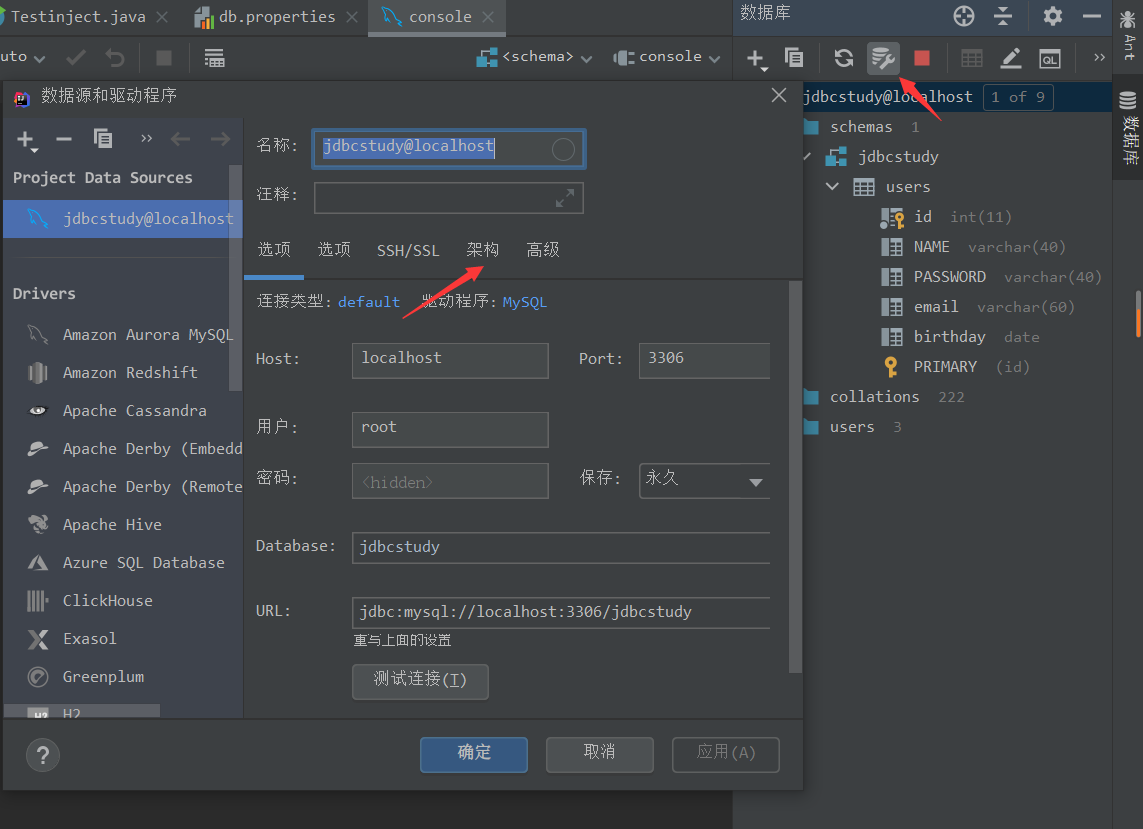Open data source properties wrench icon
The image size is (1143, 829).
click(x=883, y=58)
